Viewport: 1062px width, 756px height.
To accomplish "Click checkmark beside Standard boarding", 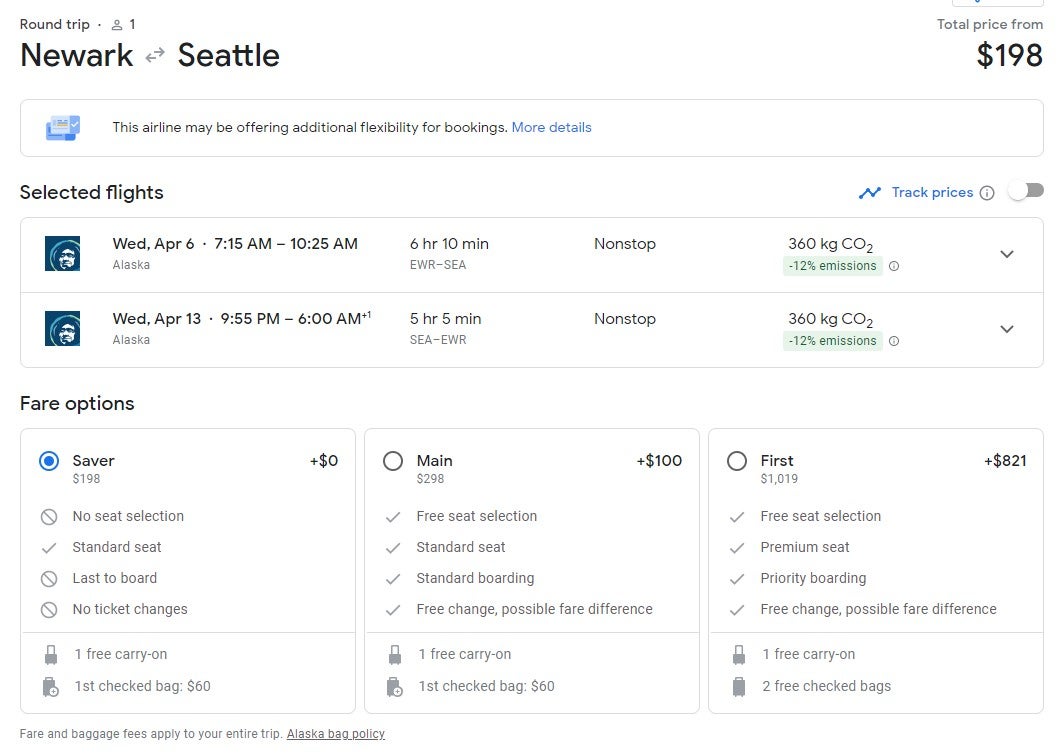I will (393, 579).
